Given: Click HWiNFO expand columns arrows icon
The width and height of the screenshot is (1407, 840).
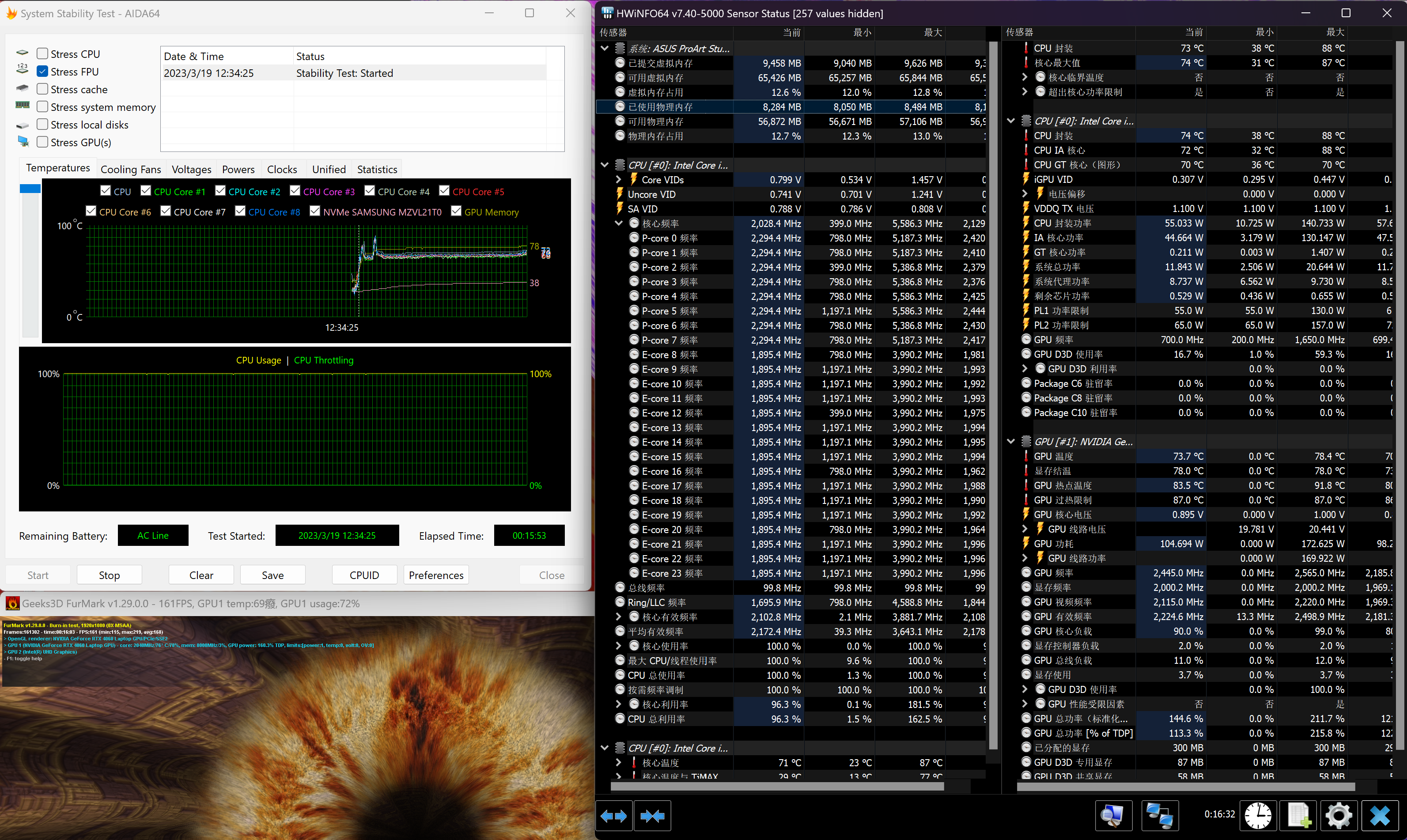Looking at the screenshot, I should tap(613, 816).
